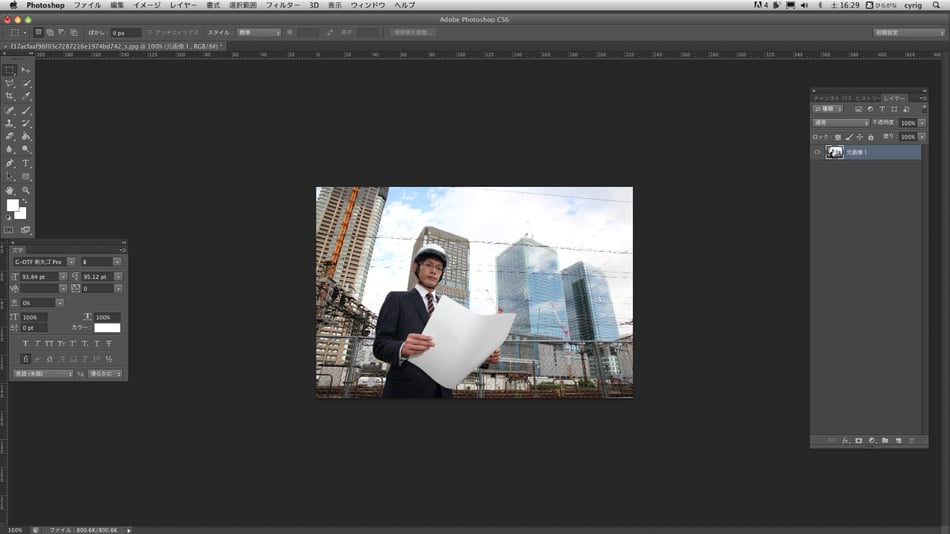
Task: Toggle faux bold in the Character panel
Action: 25,343
